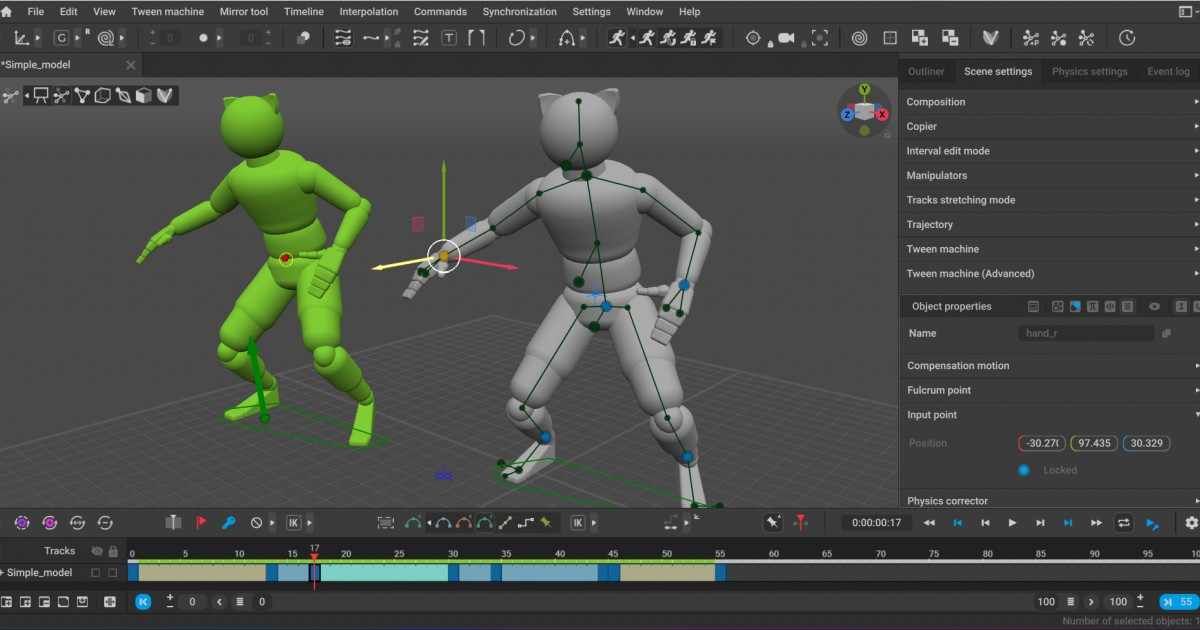This screenshot has width=1200, height=630.
Task: Select the AutoPosing tool in the top toolbar
Action: click(x=618, y=38)
